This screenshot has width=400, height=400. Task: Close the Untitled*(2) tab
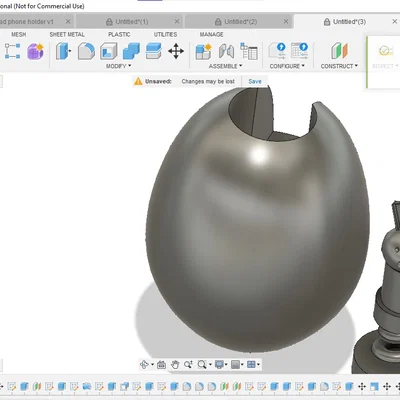[286, 21]
